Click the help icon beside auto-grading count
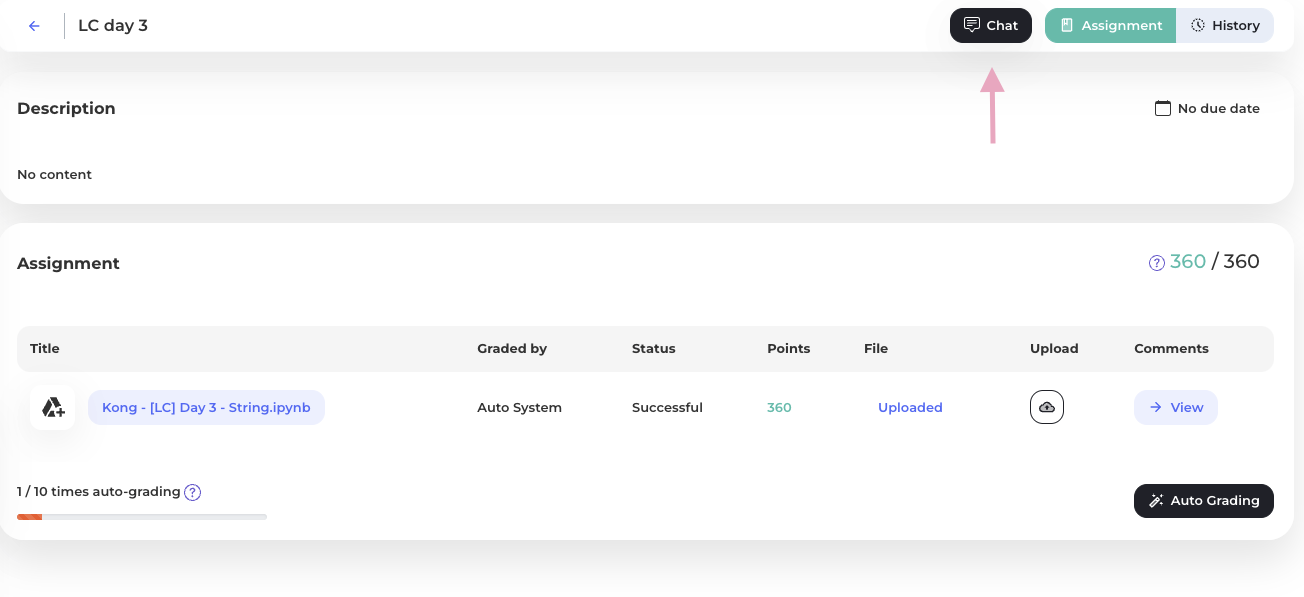 coord(193,492)
